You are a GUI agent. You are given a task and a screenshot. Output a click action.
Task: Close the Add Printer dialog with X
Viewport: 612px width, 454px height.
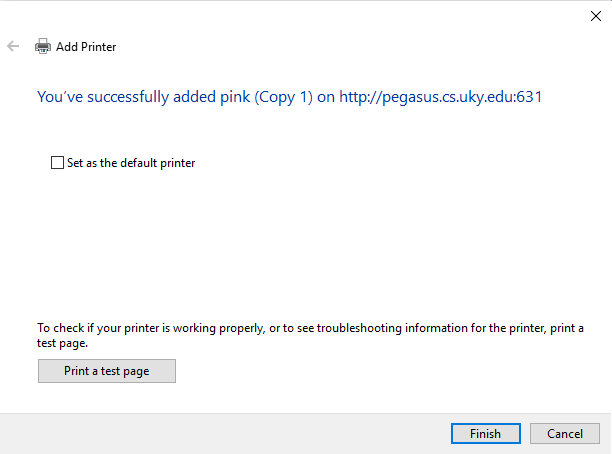[596, 16]
